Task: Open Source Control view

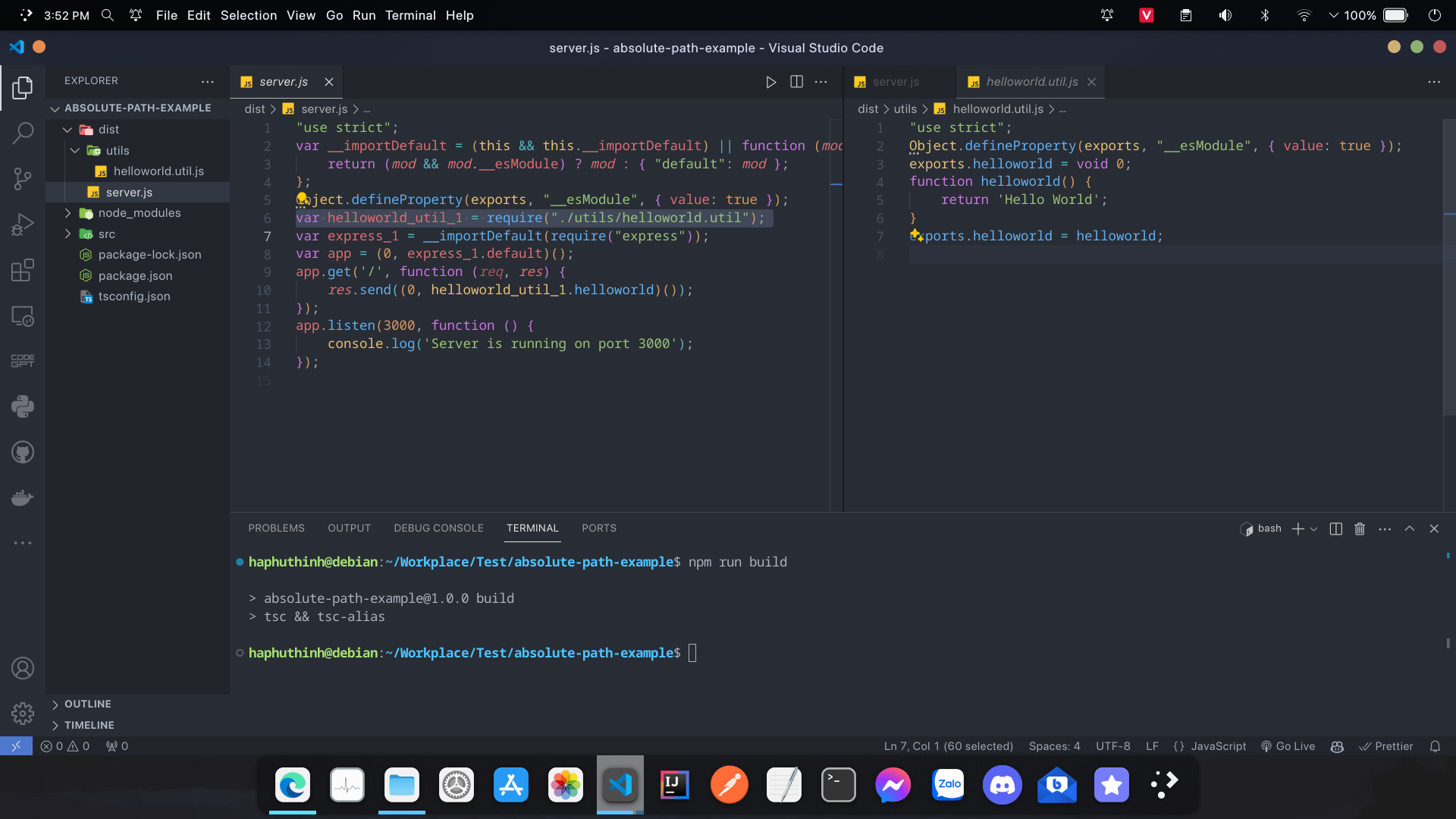Action: 23,179
